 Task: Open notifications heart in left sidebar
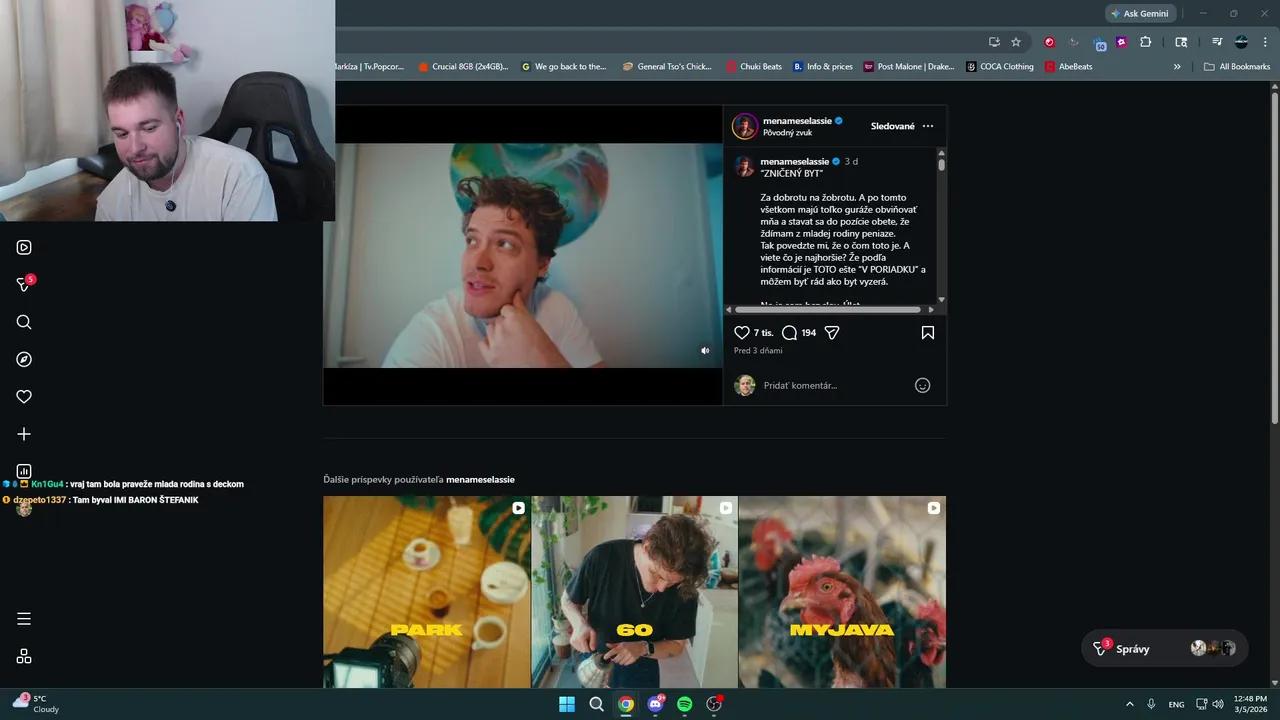tap(24, 397)
